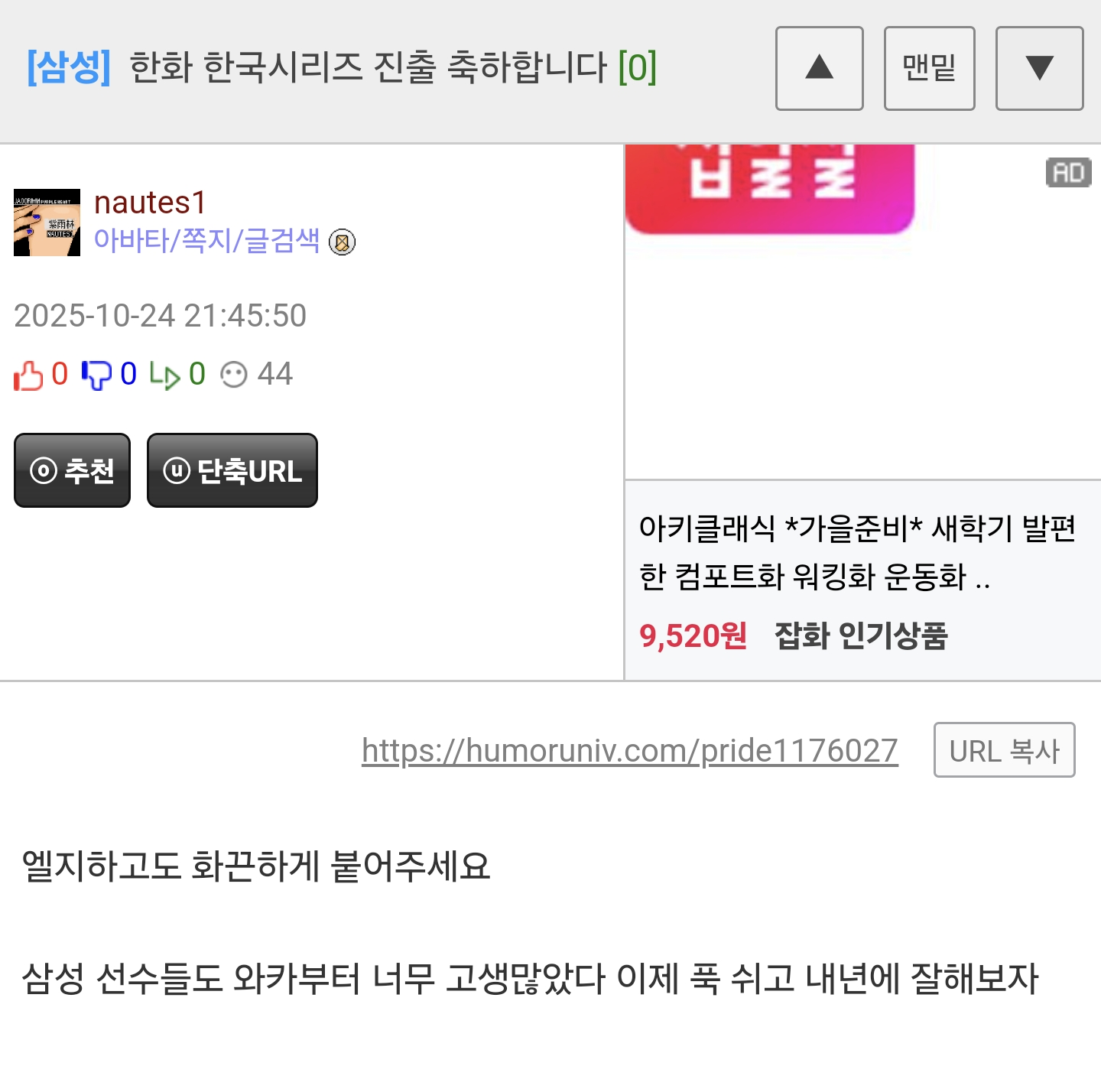The width and height of the screenshot is (1101, 1092).
Task: Click the badge icon next to 글검색
Action: click(342, 242)
